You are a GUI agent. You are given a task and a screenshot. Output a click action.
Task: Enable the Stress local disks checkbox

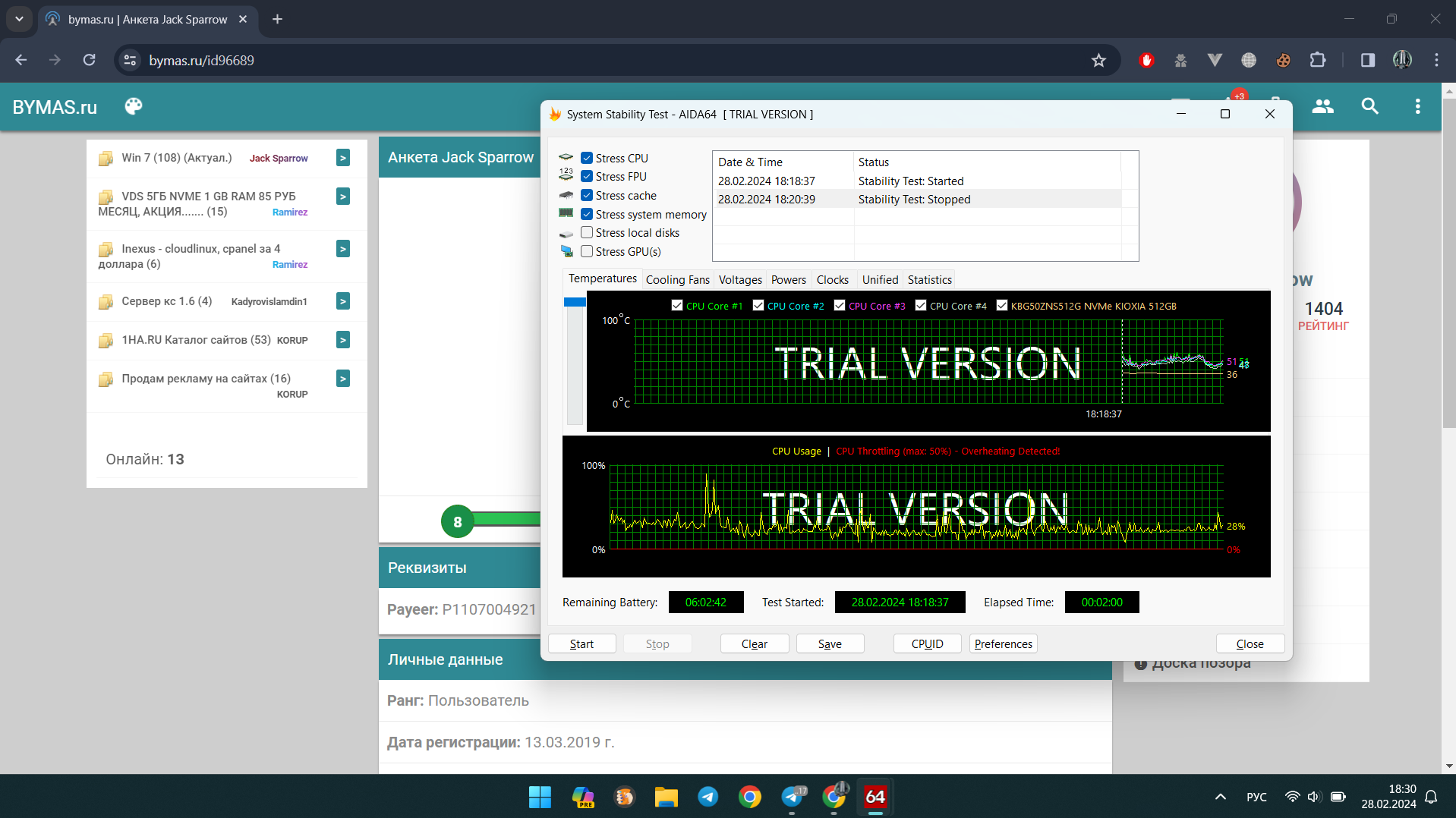[x=587, y=233]
